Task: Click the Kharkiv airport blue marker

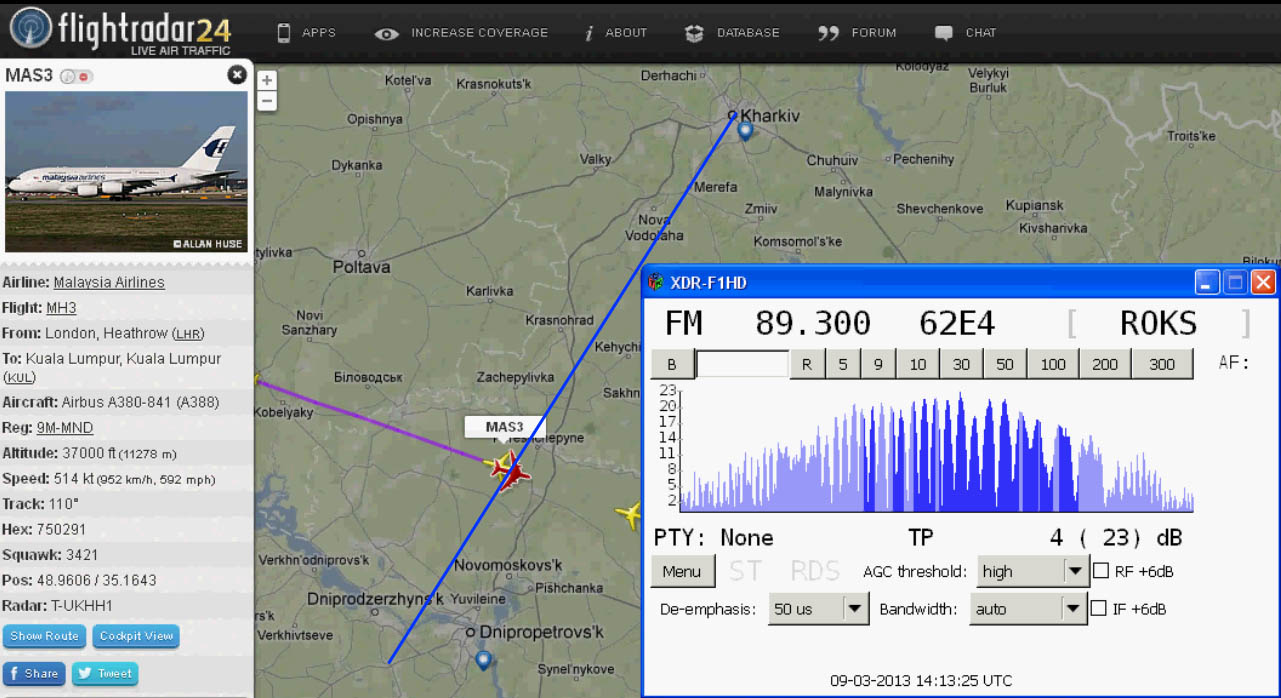Action: 745,130
